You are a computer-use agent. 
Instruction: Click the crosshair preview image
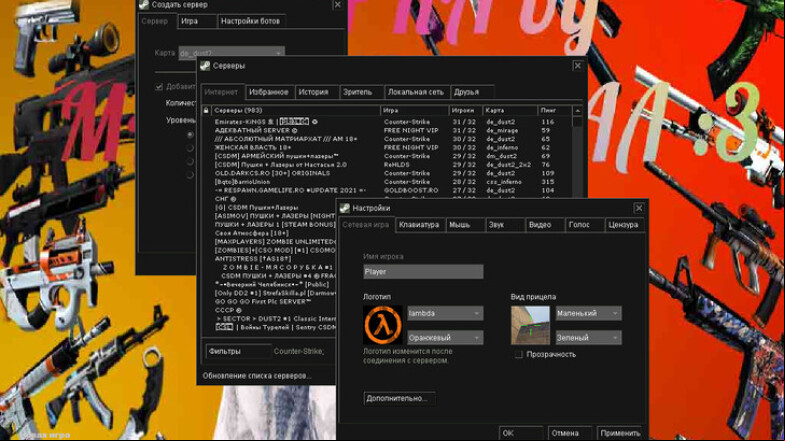pos(530,325)
